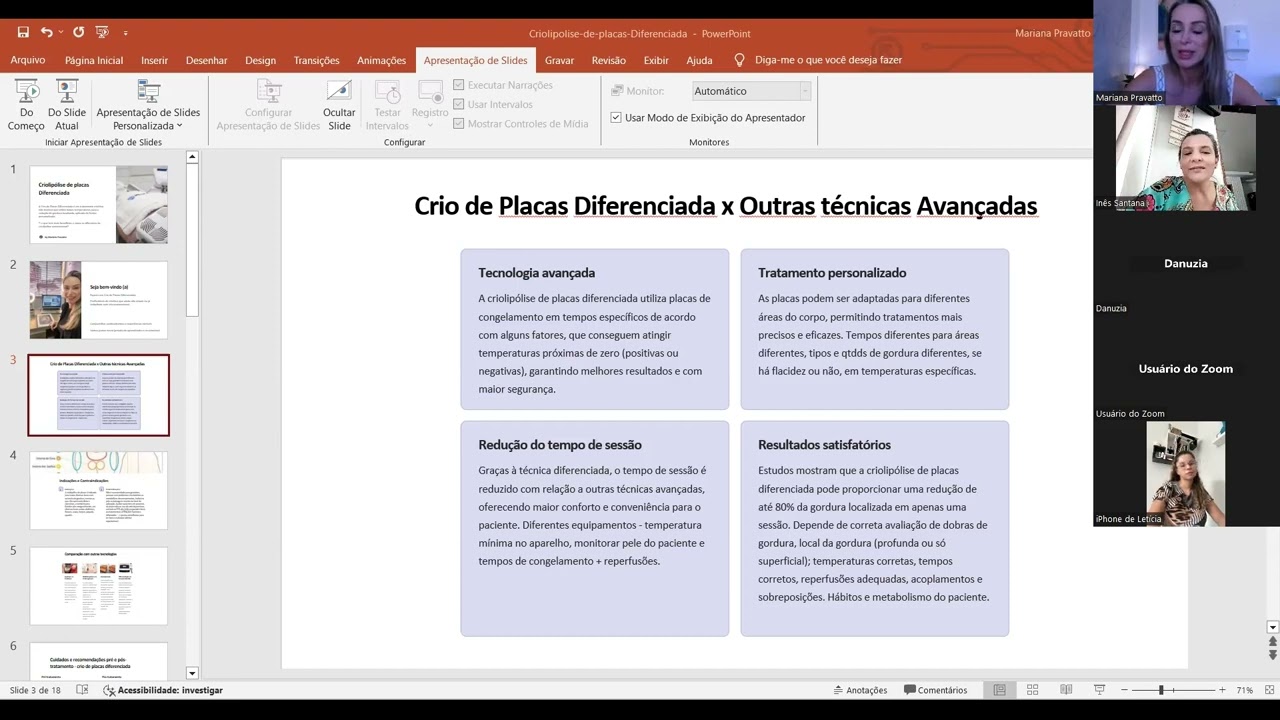Click the 71% zoom level

[x=1245, y=690]
